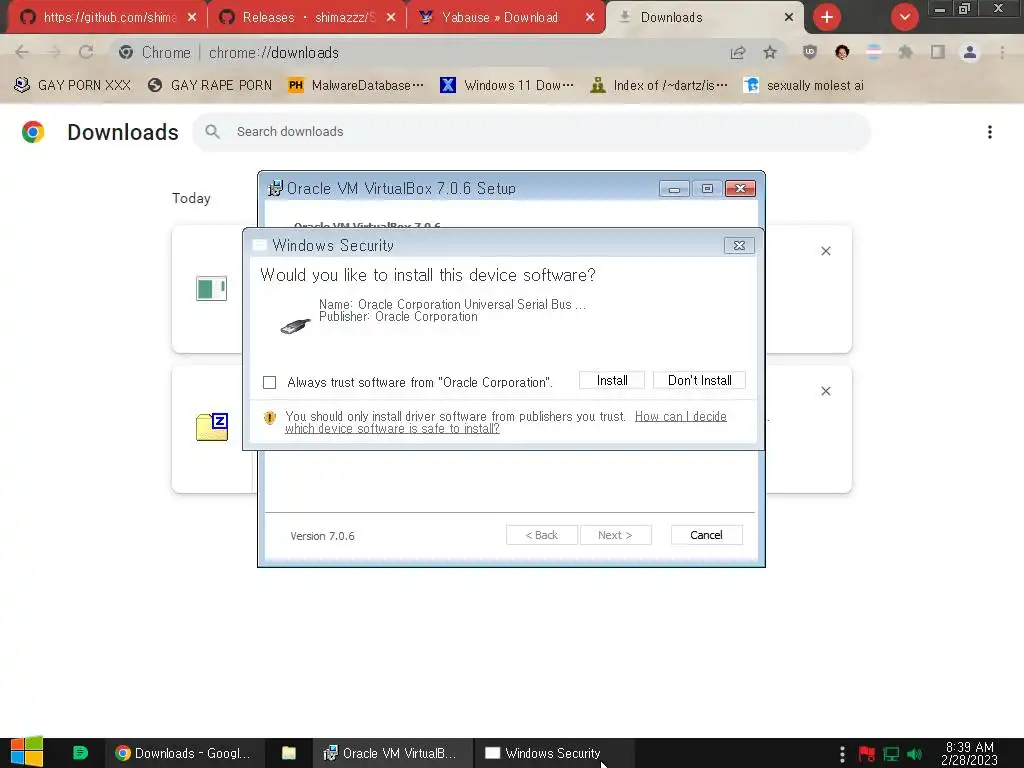Image resolution: width=1024 pixels, height=768 pixels.
Task: Go back in Chrome
Action: tap(22, 52)
